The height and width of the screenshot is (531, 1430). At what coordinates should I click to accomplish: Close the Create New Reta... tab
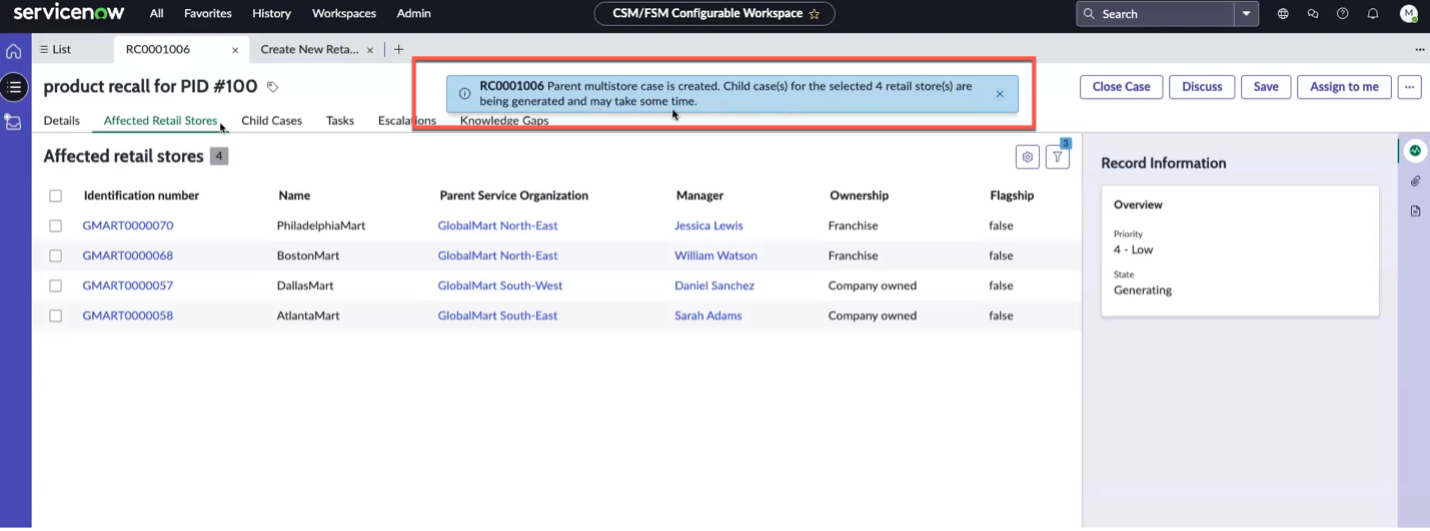(x=370, y=50)
